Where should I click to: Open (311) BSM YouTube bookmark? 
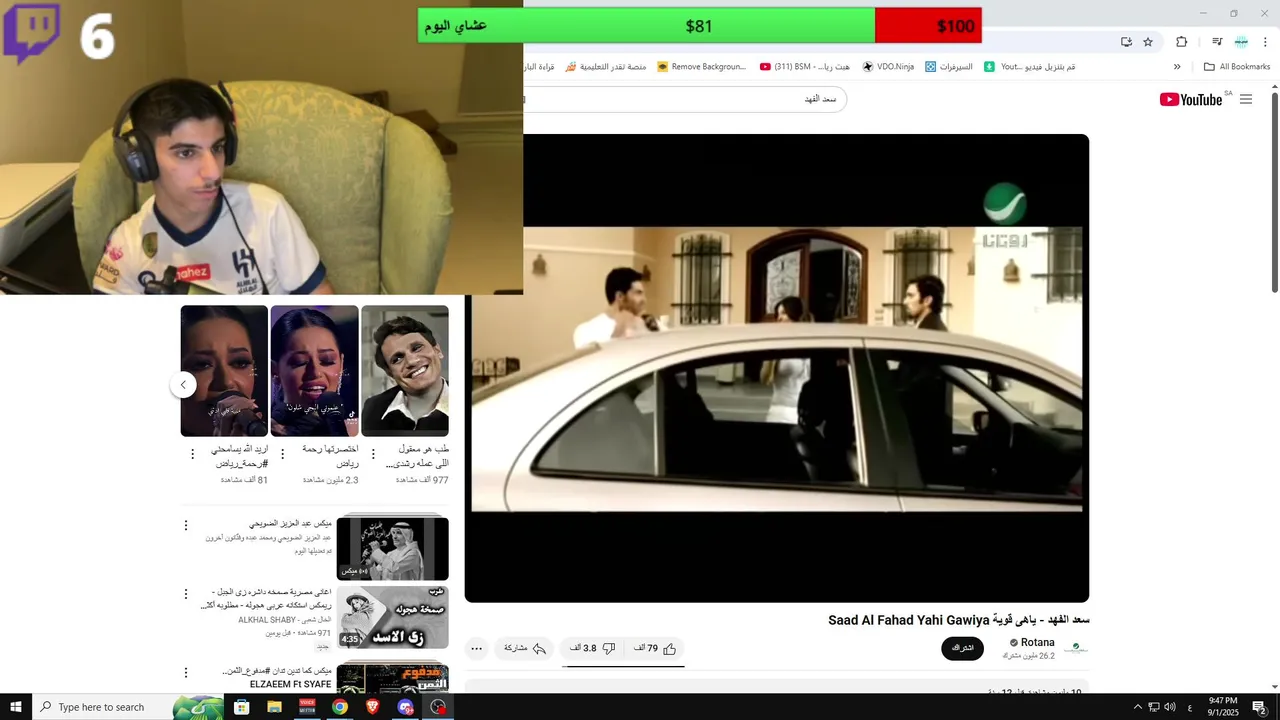[804, 67]
